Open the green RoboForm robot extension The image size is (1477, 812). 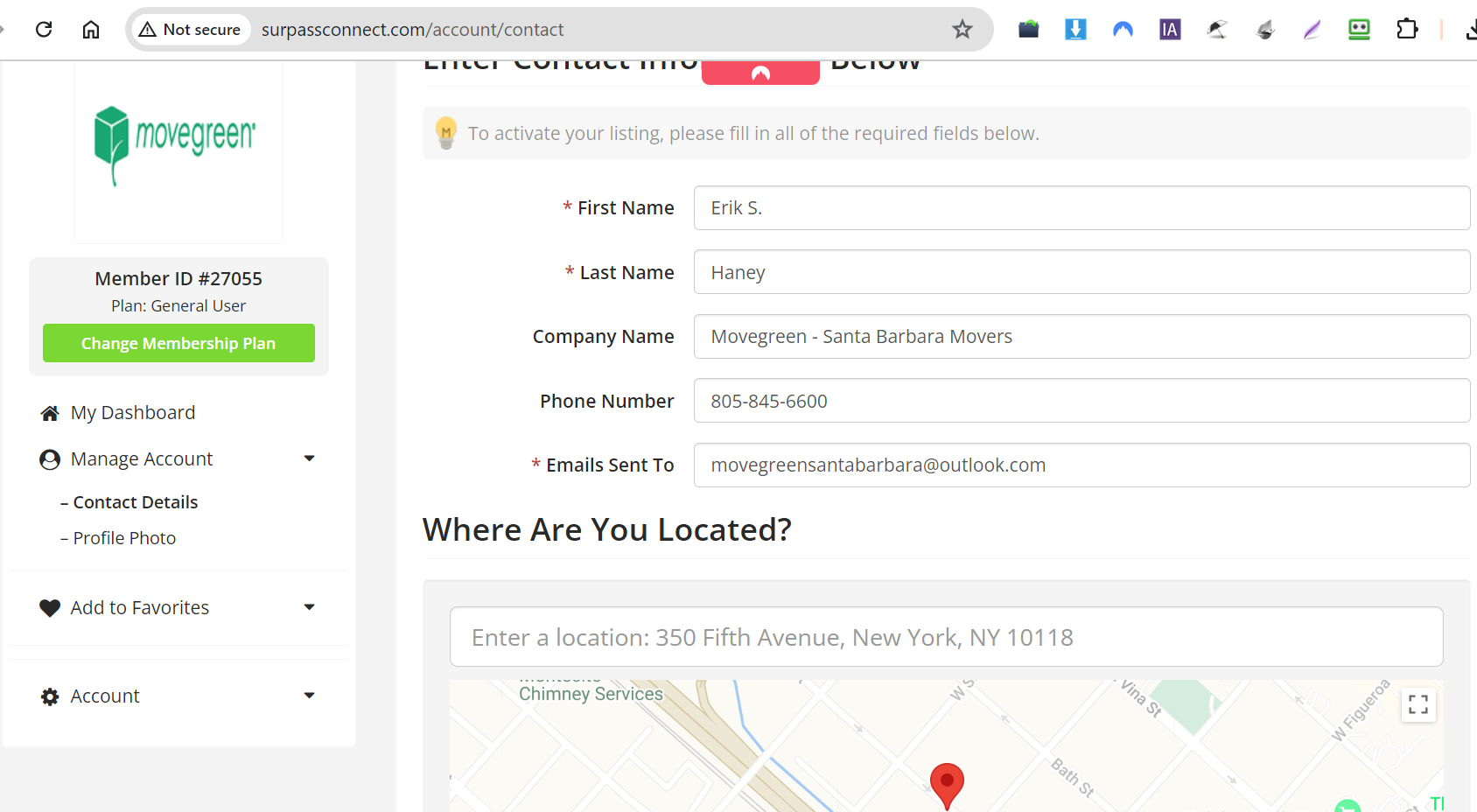1359,30
